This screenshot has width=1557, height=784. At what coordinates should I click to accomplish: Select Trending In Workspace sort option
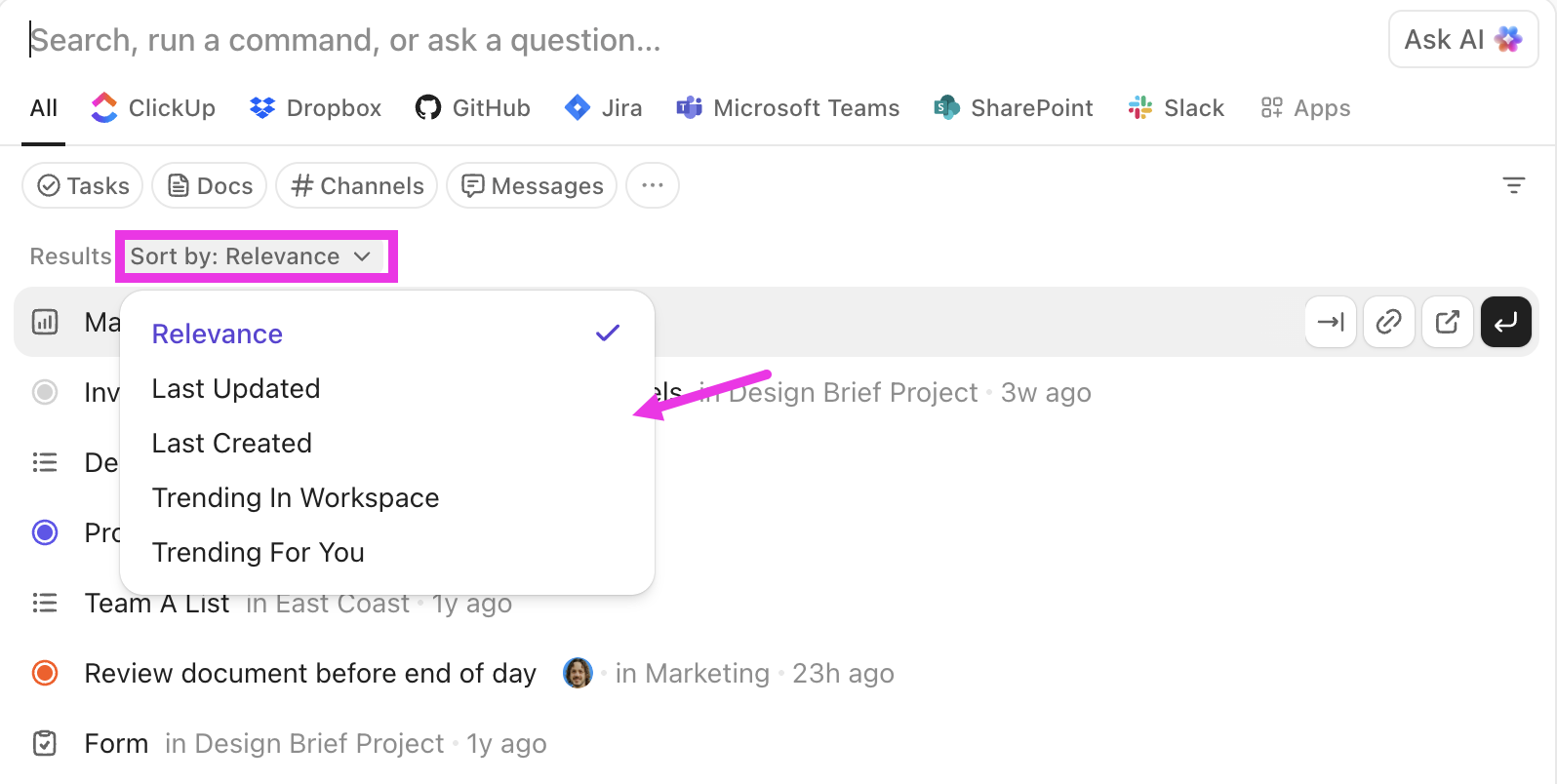point(296,498)
